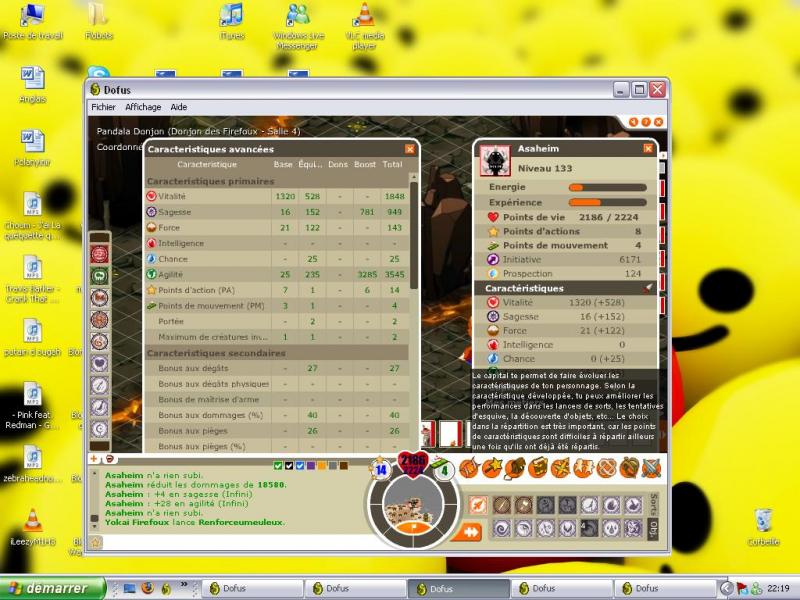Click the feather icon in Caractéristiques header
Screen dimensions: 800x600
coord(647,288)
